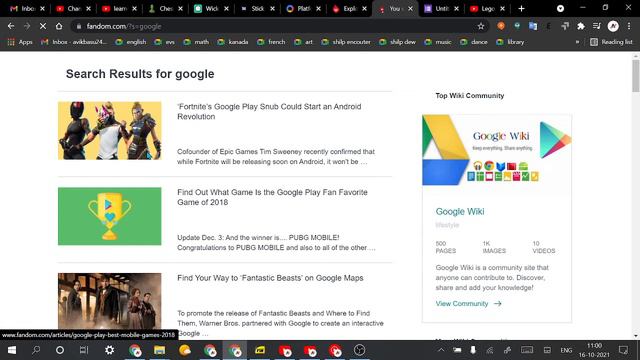The image size is (640, 360).
Task: Open the ENG language indicator
Action: click(x=566, y=350)
